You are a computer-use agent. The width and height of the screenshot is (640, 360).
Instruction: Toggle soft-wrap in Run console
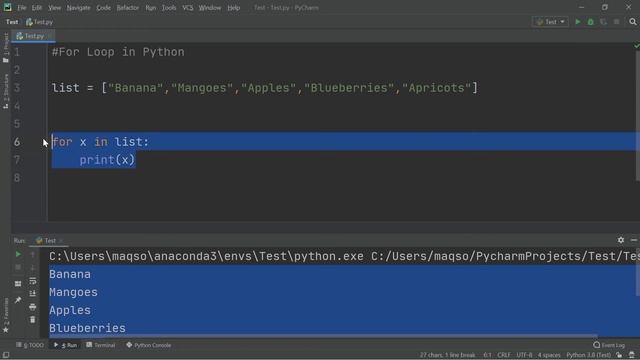33,281
